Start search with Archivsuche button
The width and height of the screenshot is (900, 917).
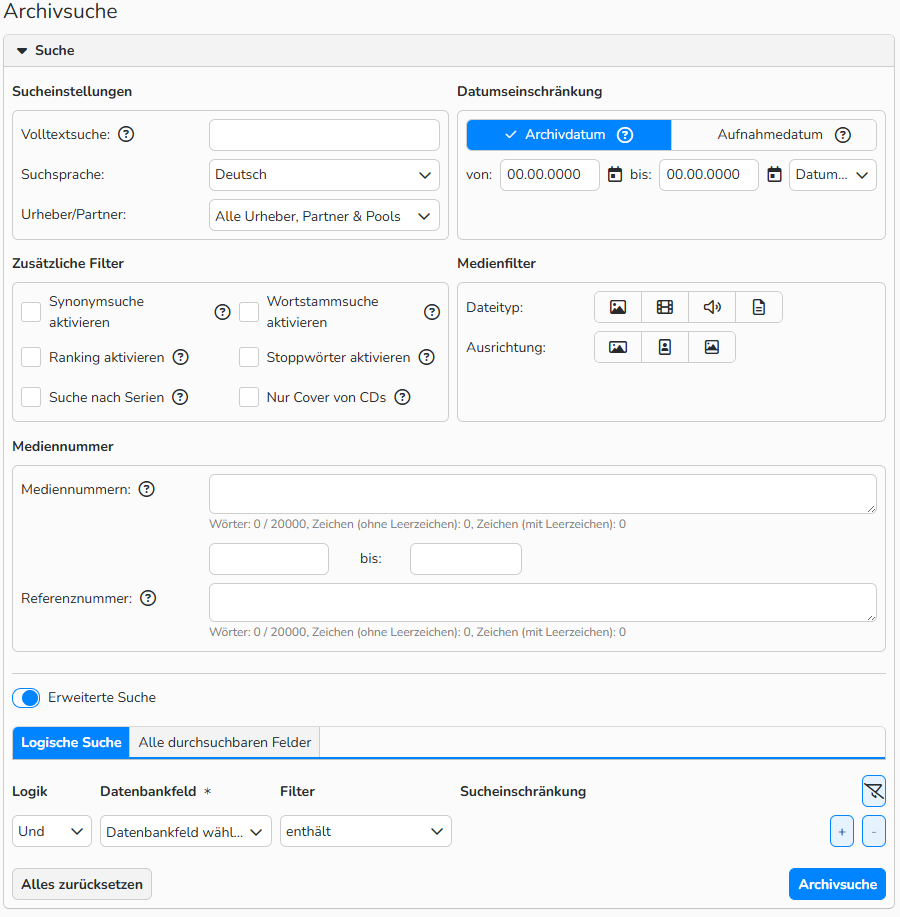pos(837,884)
